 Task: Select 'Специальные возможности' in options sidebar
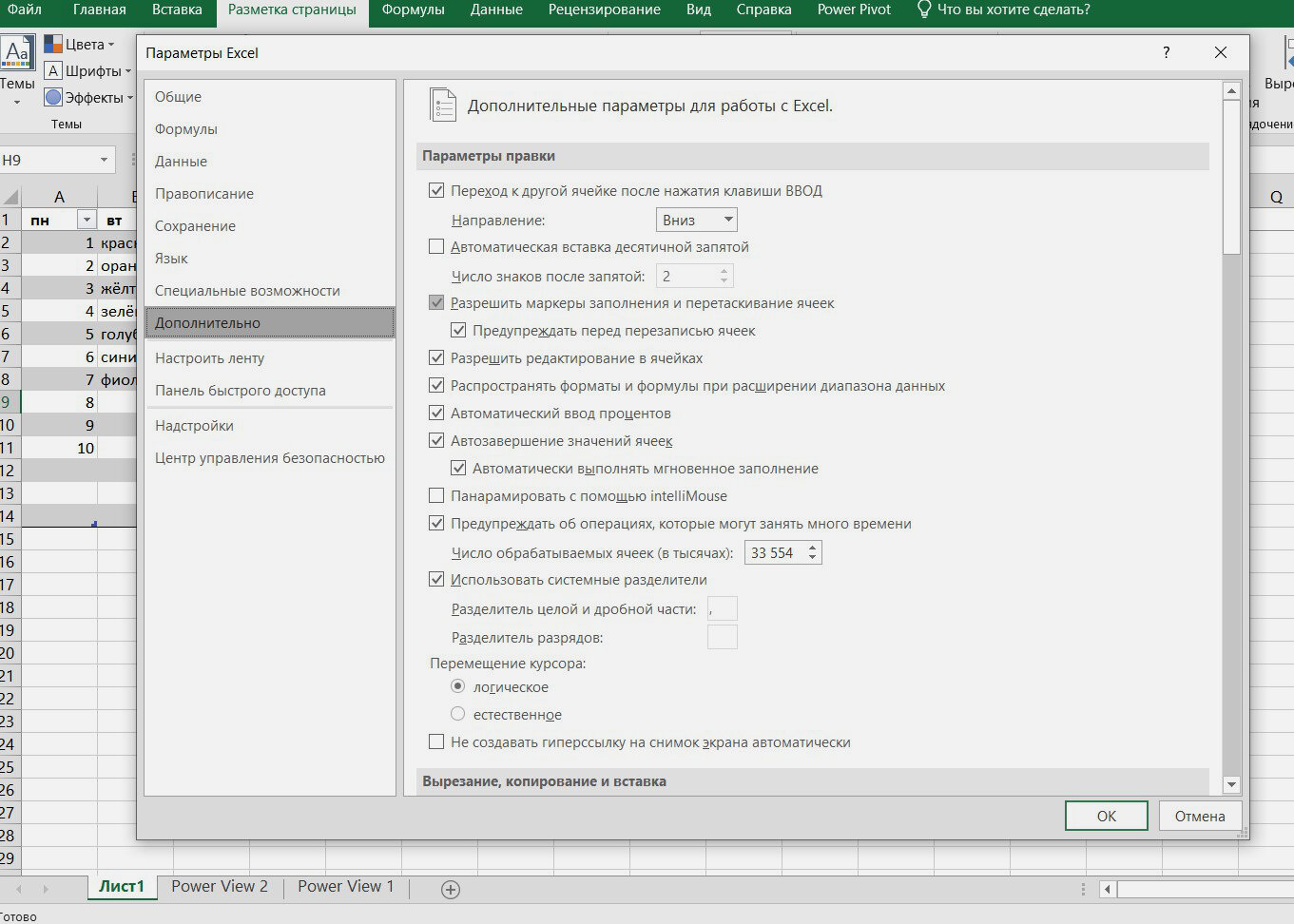coord(270,291)
